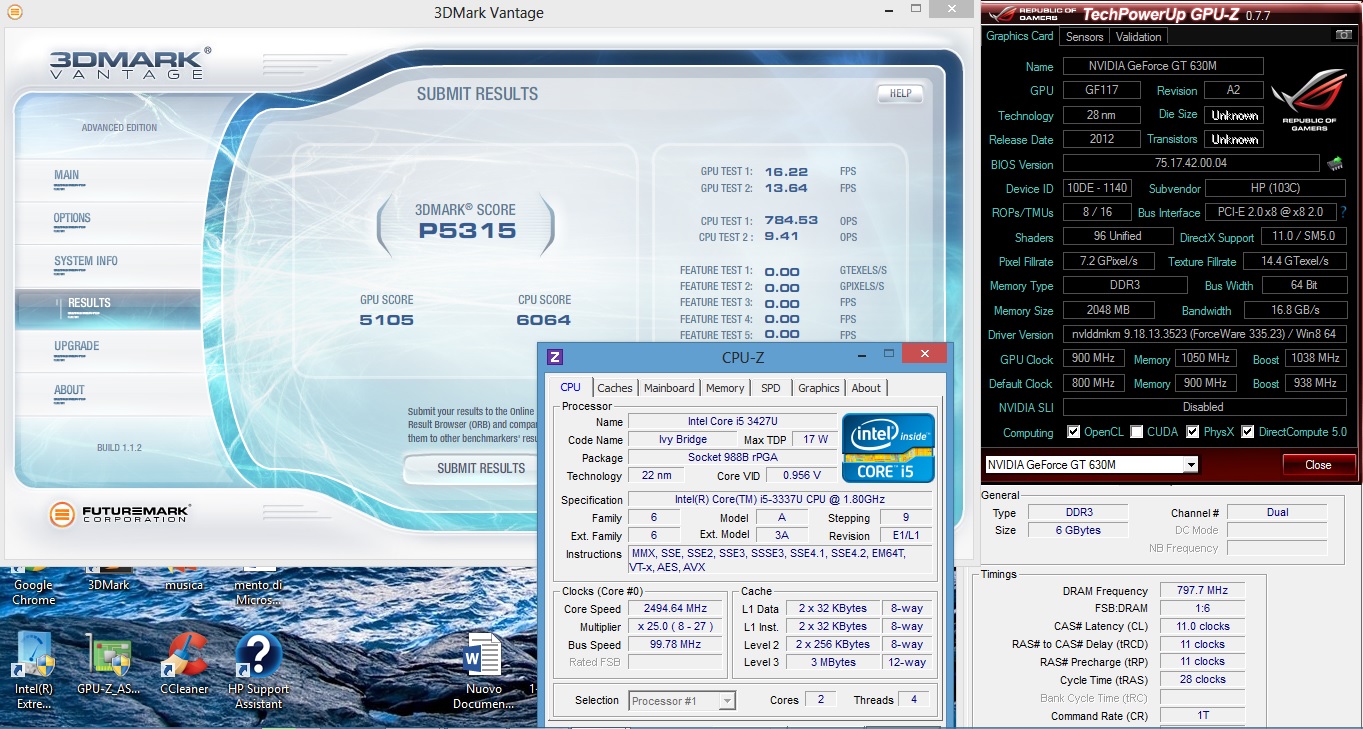Click the HELP button in 3DMark Vantage
The height and width of the screenshot is (729, 1363).
coord(900,94)
